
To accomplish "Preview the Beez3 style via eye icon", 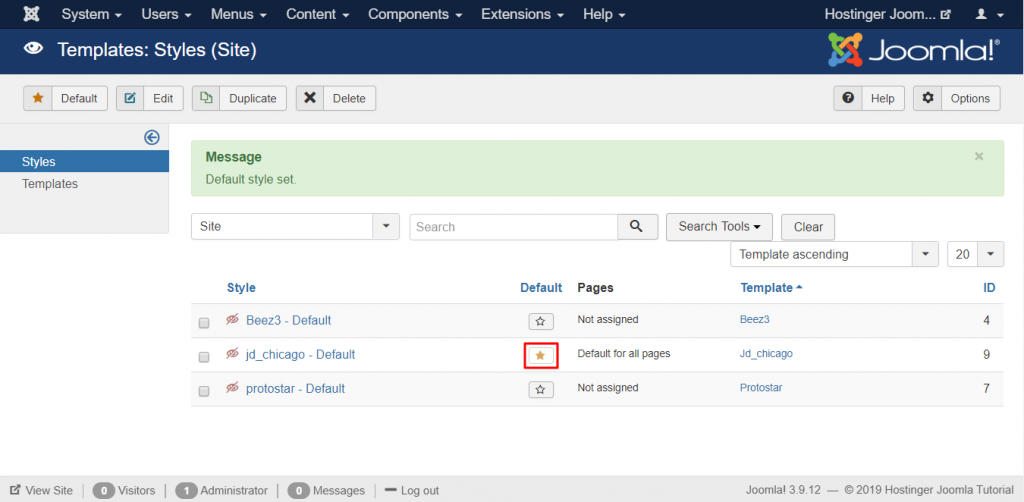I will 232,320.
